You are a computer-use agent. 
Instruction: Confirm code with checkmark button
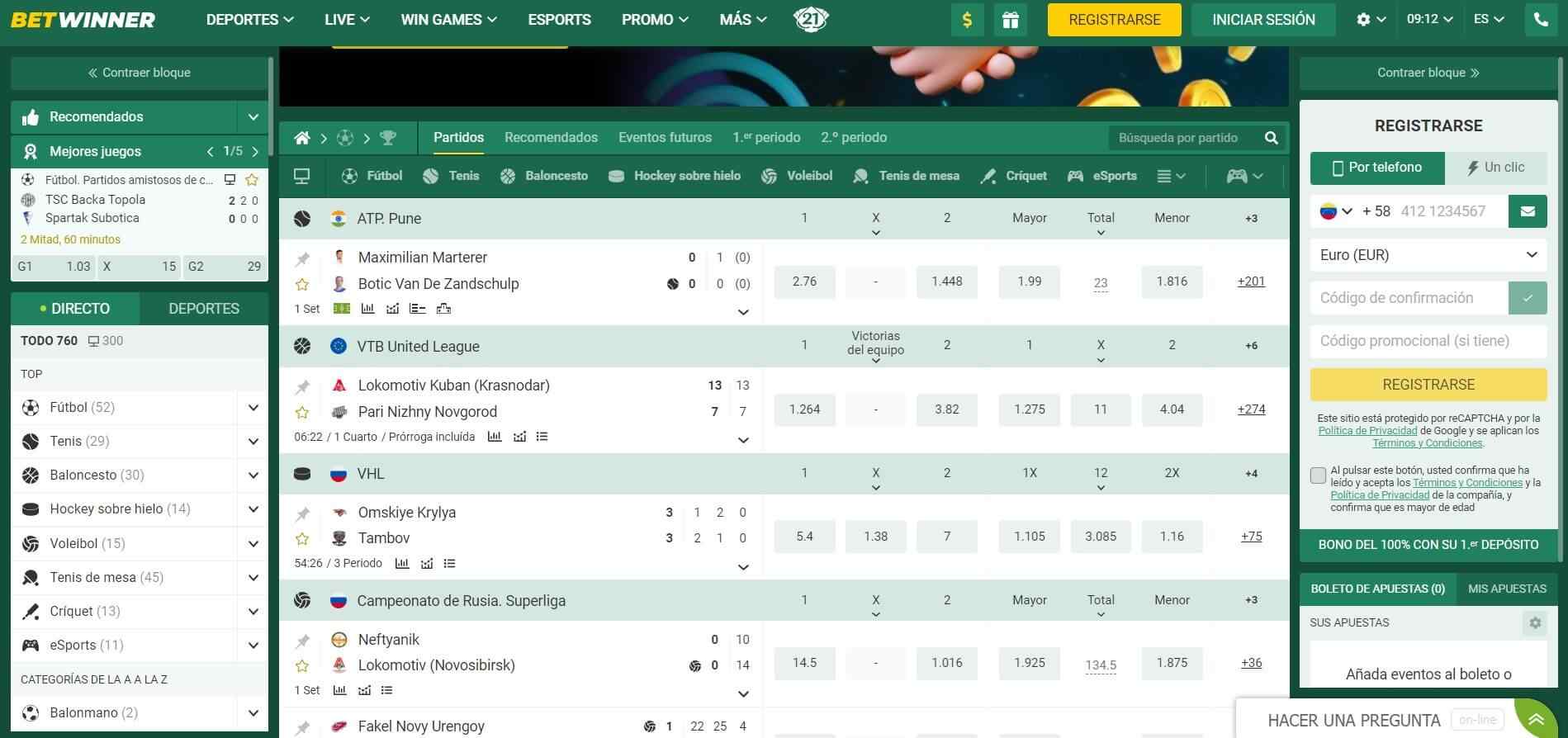pyautogui.click(x=1528, y=298)
